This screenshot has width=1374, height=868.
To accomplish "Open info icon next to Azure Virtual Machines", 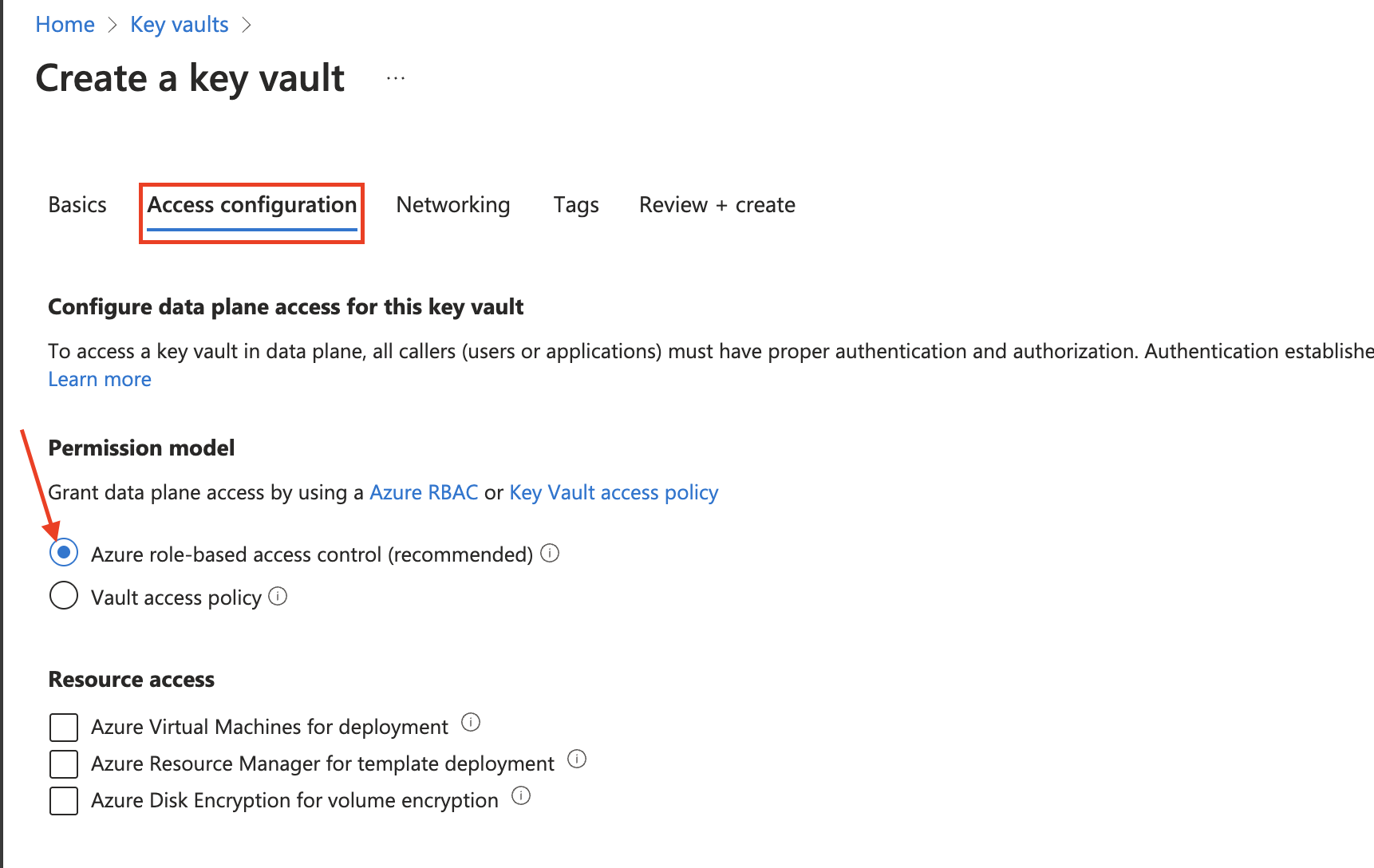I will point(471,722).
